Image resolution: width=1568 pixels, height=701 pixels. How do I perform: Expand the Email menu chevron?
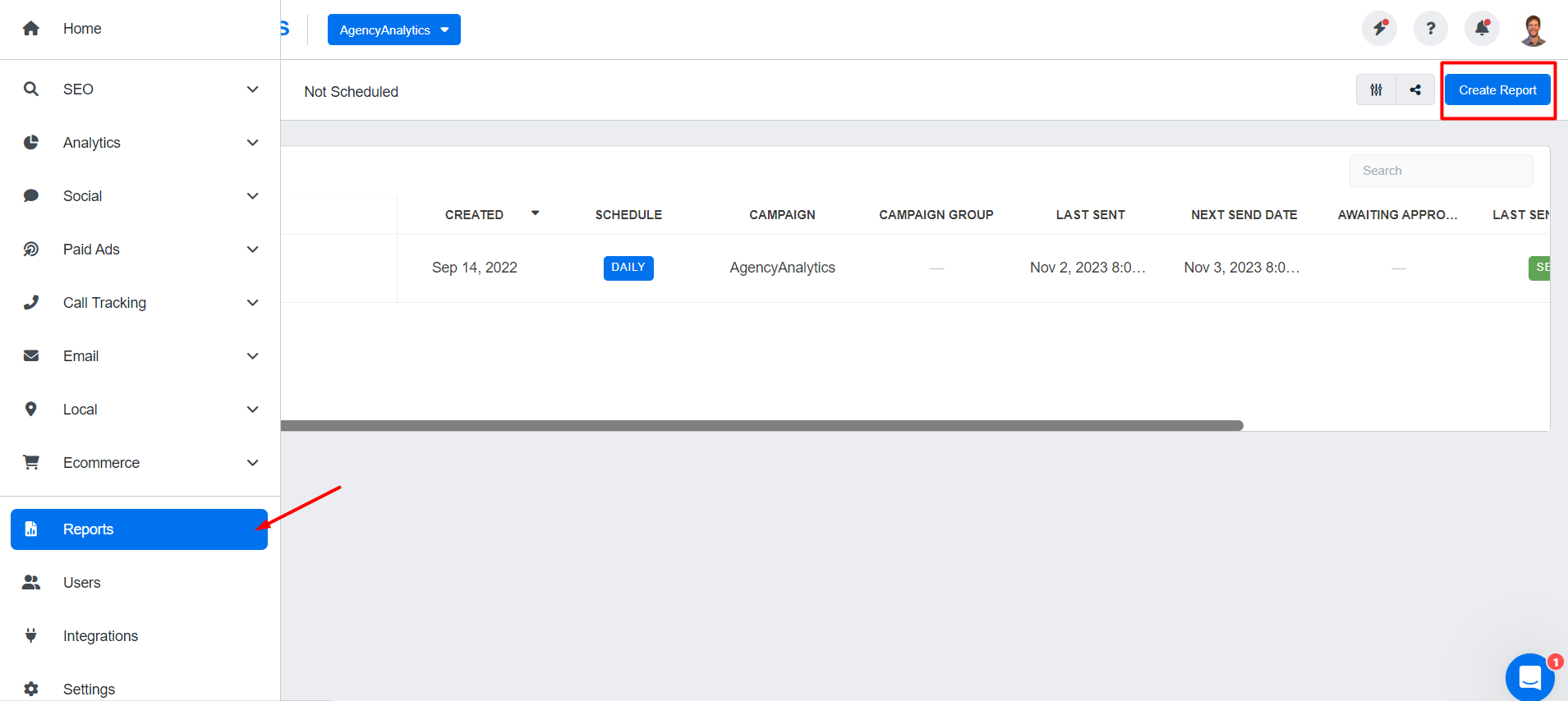tap(253, 355)
